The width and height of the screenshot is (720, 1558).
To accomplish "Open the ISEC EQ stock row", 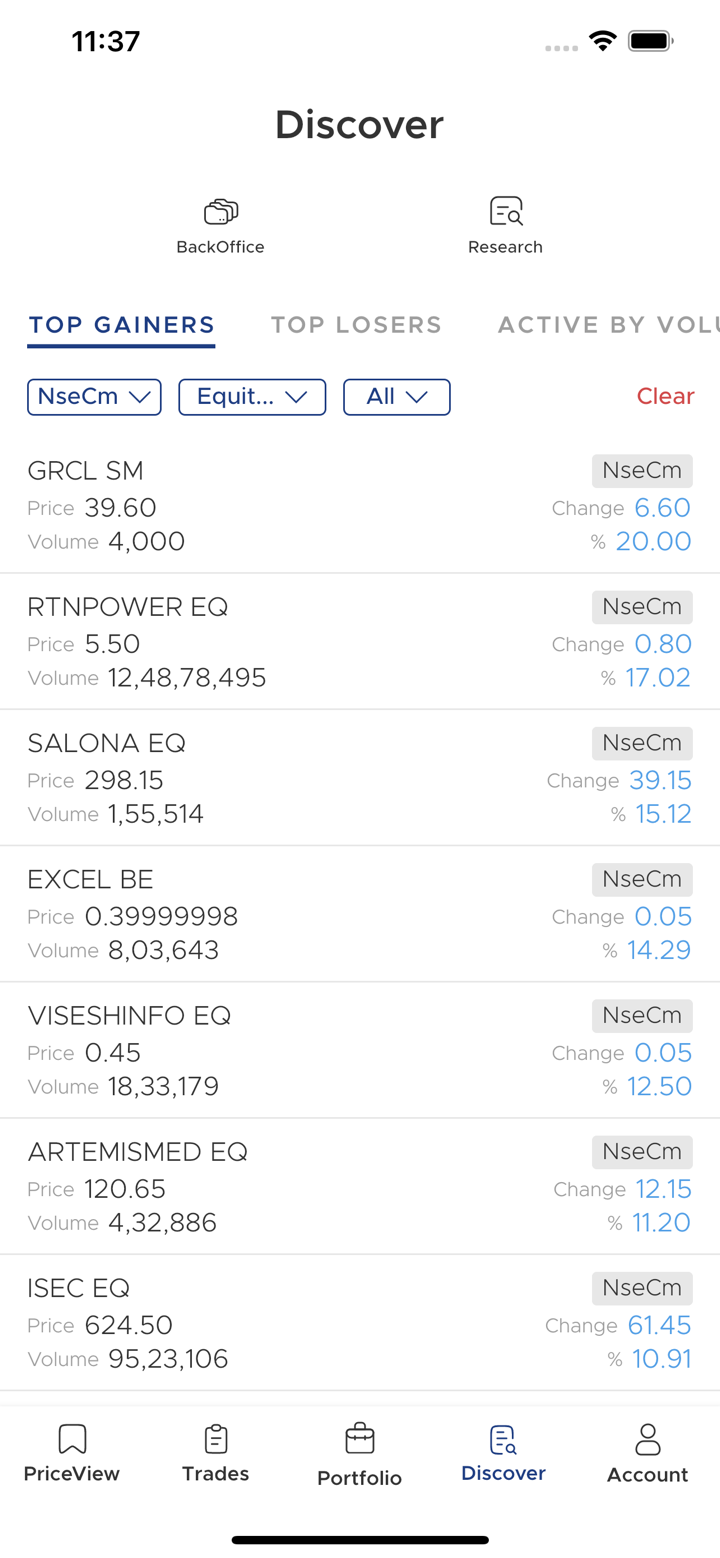I will pos(300,1323).
